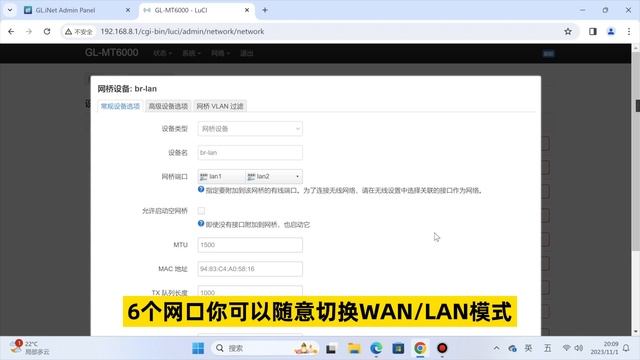Image resolution: width=640 pixels, height=360 pixels.
Task: Click the MAC 地址 field
Action: point(250,269)
